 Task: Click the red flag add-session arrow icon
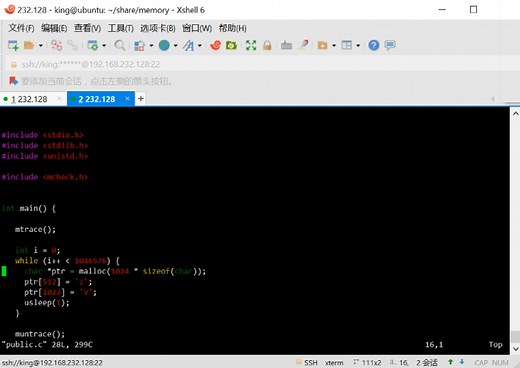[x=13, y=81]
